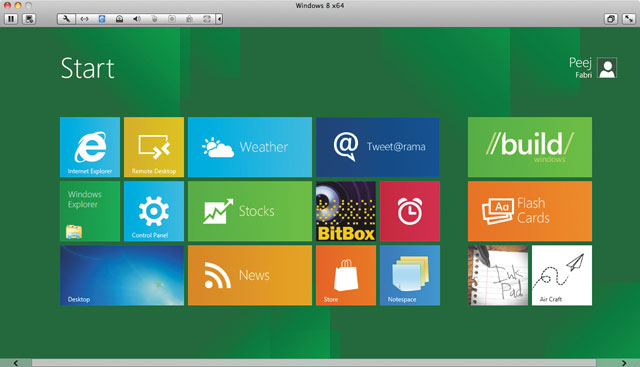Open the Flash Cards tile

pyautogui.click(x=530, y=211)
